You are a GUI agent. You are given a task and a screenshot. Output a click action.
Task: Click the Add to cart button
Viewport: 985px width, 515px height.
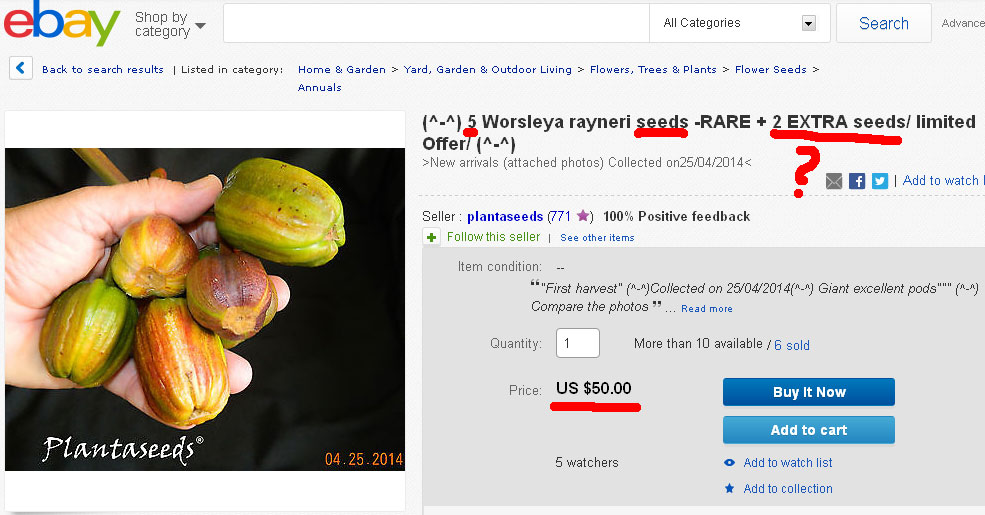808,430
